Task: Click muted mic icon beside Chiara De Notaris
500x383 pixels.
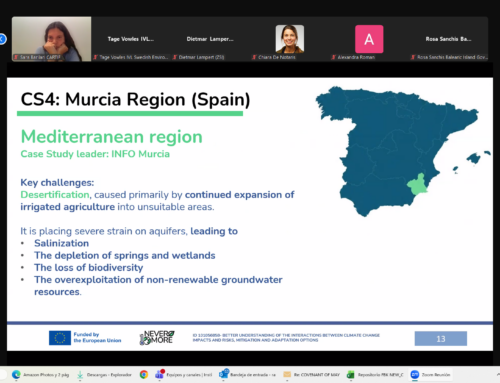Action: pos(254,57)
